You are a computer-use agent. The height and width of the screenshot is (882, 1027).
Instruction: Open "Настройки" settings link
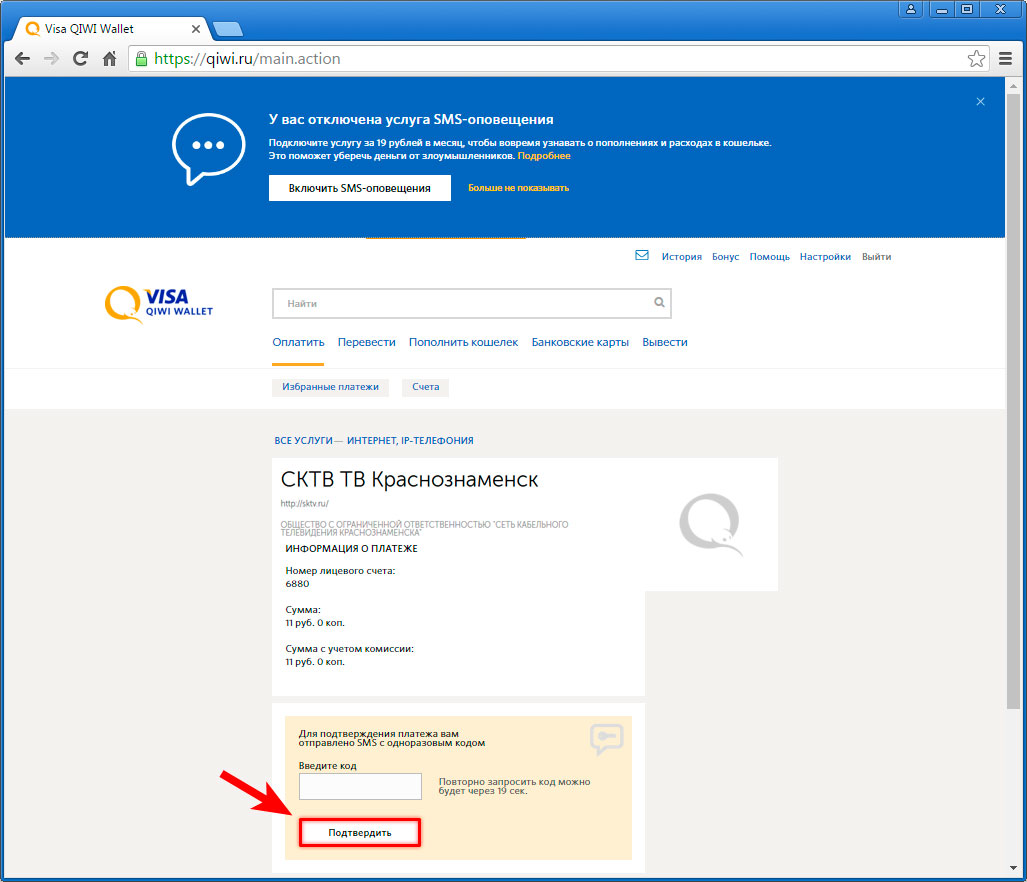[x=825, y=257]
